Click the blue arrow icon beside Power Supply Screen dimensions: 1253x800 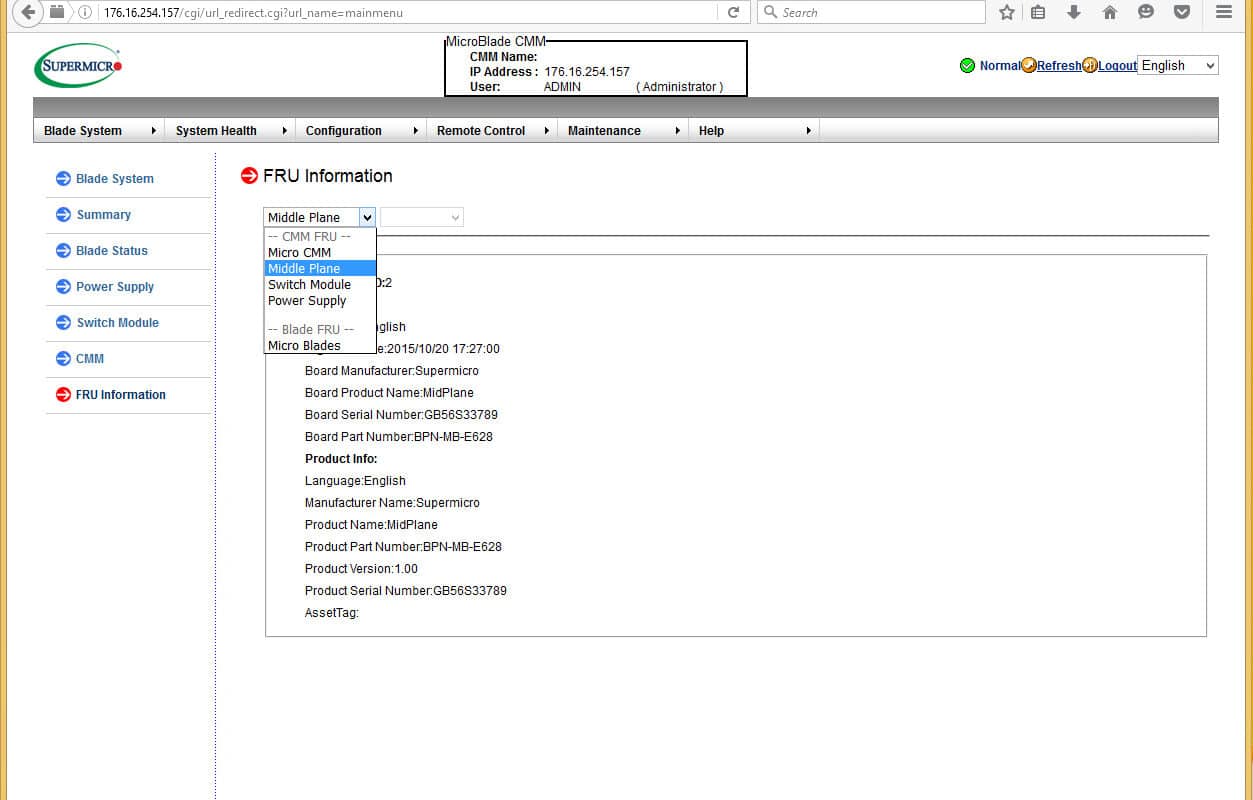63,287
